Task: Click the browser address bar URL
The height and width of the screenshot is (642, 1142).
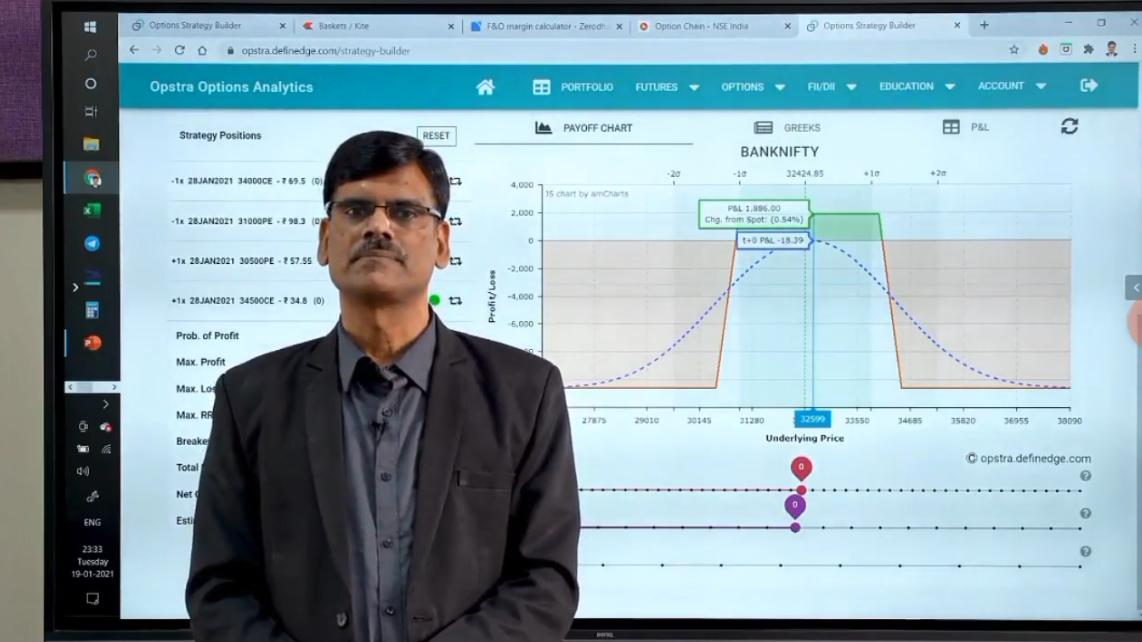Action: 326,51
